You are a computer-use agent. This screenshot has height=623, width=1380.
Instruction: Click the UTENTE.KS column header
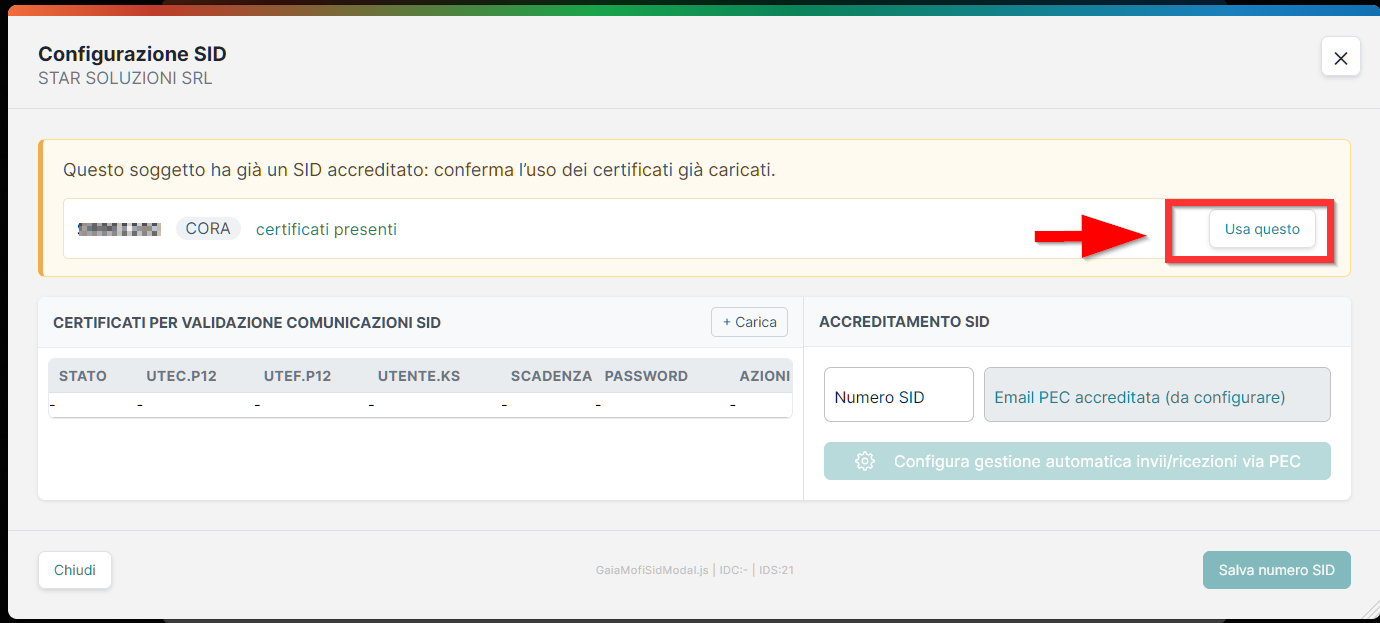tap(419, 376)
